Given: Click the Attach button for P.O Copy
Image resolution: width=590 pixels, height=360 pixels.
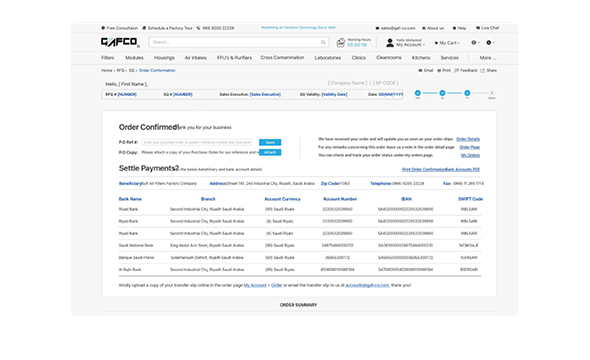Looking at the screenshot, I should point(270,152).
